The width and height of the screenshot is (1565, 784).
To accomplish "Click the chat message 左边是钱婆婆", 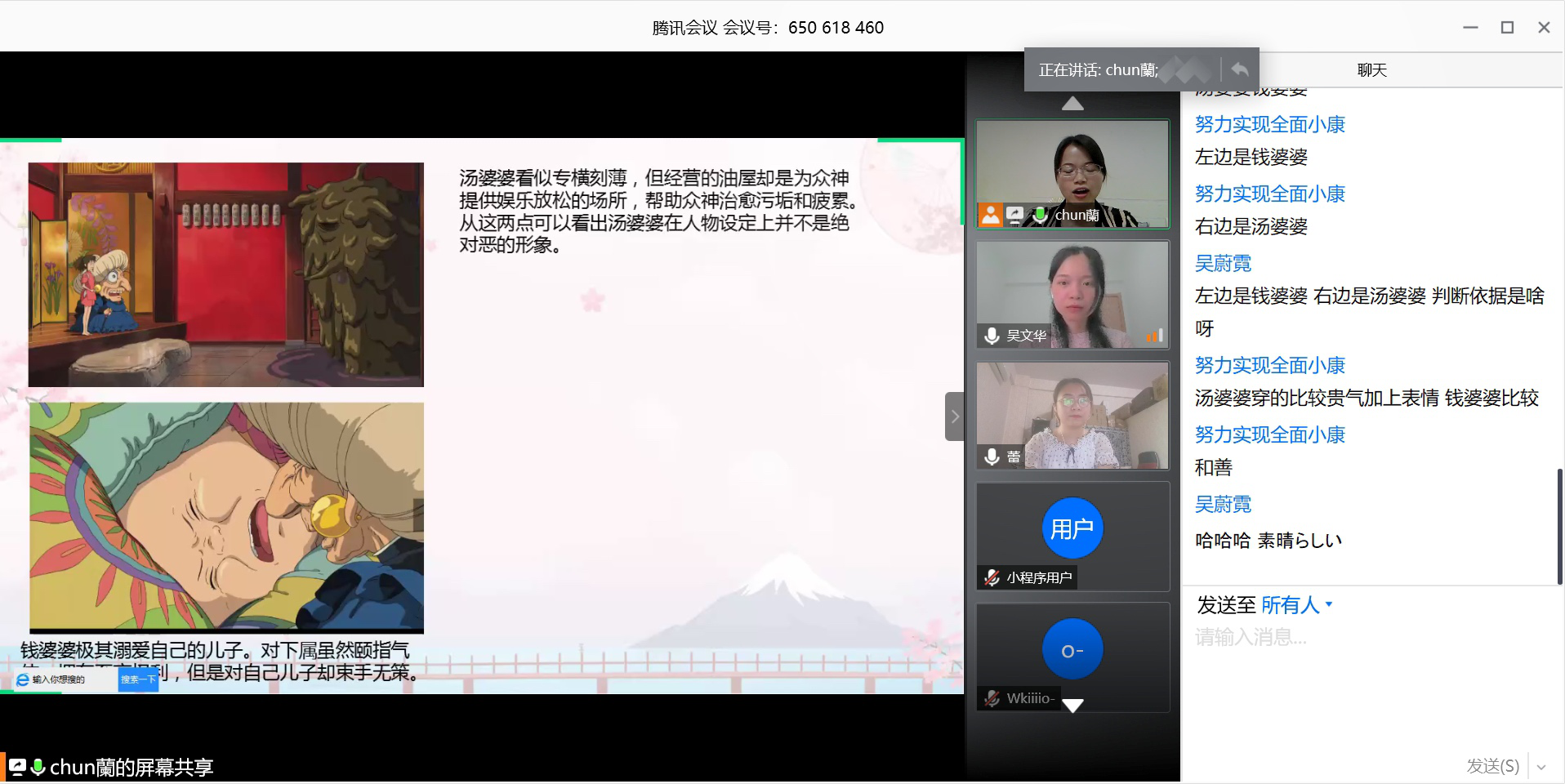I will (1251, 157).
